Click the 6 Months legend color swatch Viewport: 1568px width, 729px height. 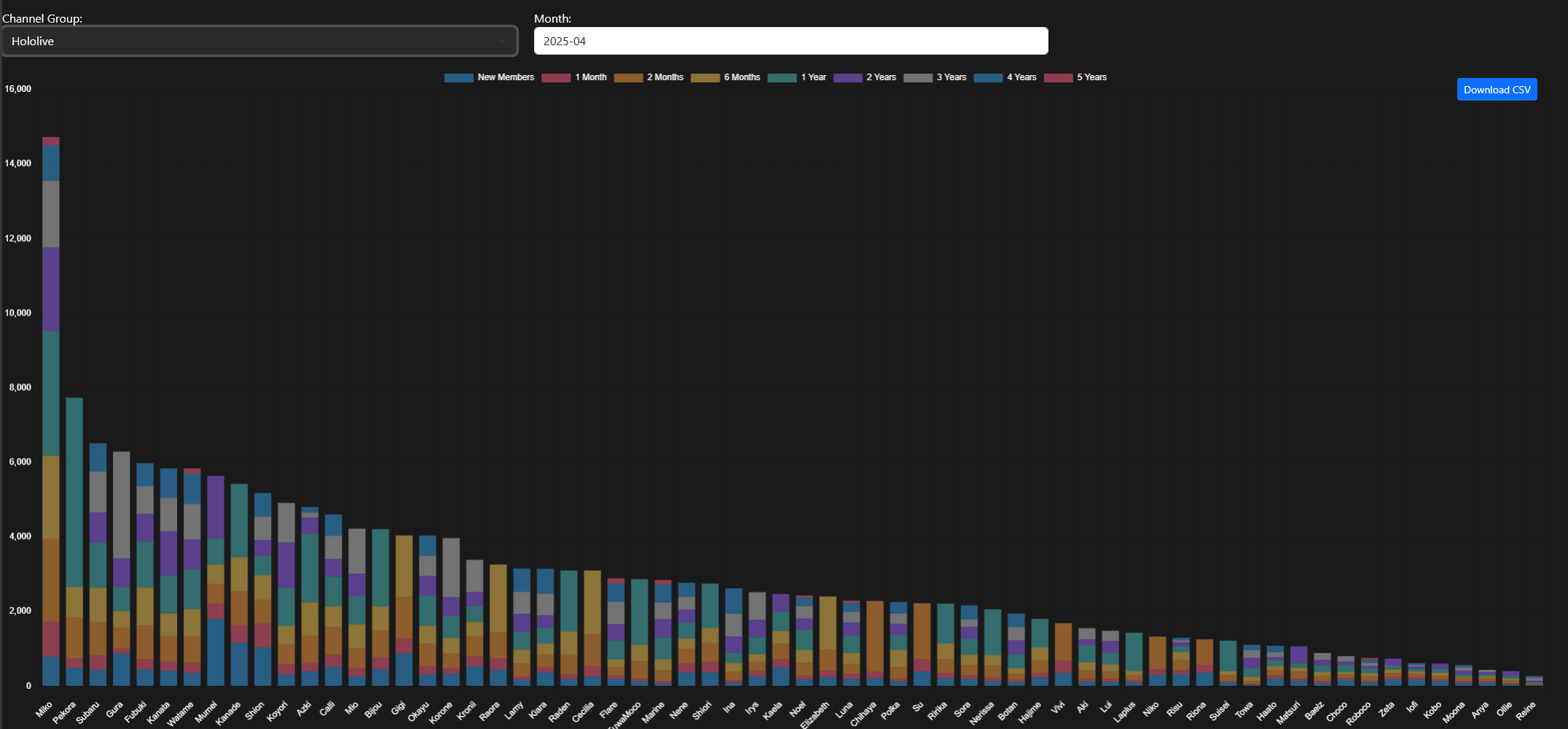[705, 78]
